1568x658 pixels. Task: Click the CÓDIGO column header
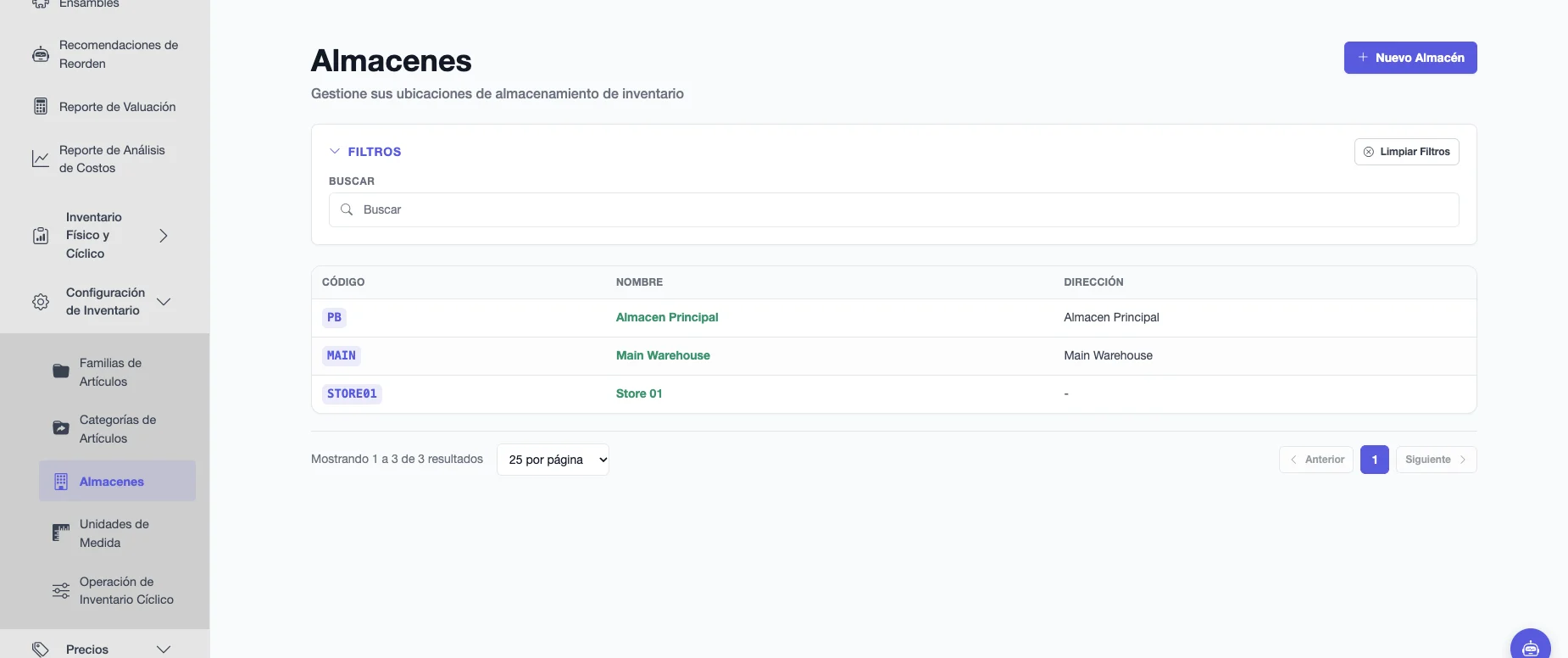click(x=343, y=282)
